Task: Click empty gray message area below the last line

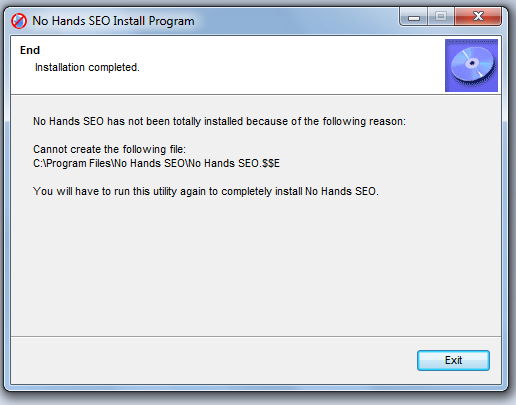Action: click(256, 267)
